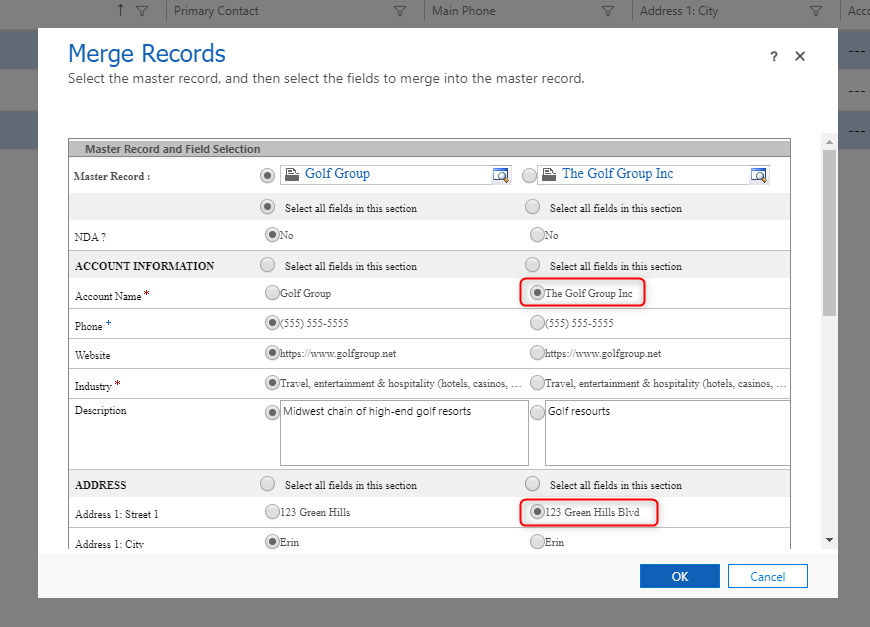Select all top-section fields from Golf Group

tap(267, 207)
